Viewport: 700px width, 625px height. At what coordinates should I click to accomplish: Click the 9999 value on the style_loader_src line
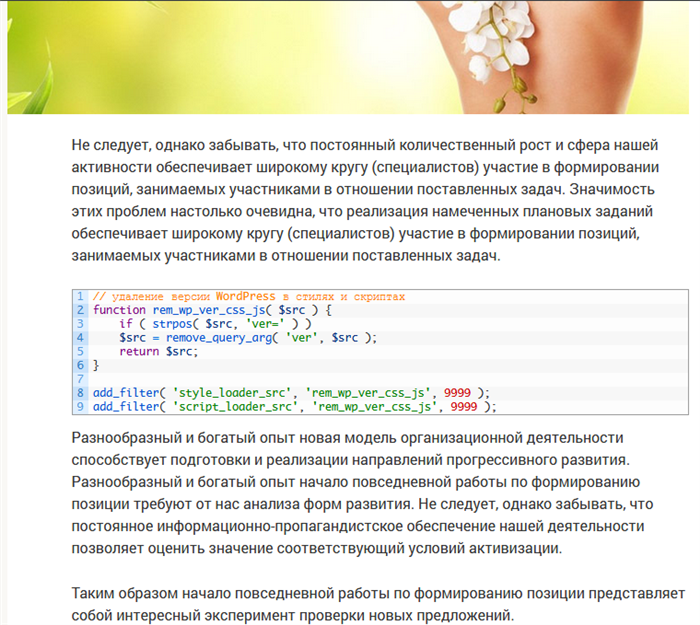(457, 393)
